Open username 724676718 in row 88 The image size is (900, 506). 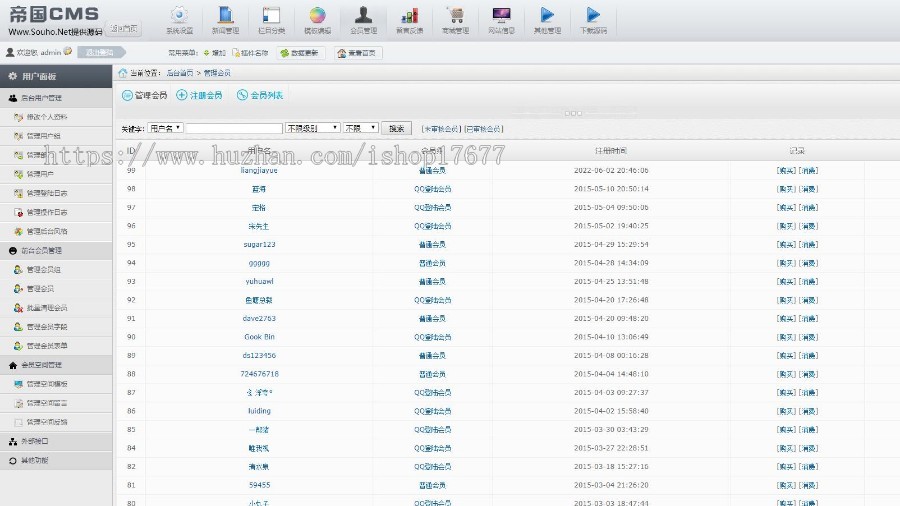259,374
